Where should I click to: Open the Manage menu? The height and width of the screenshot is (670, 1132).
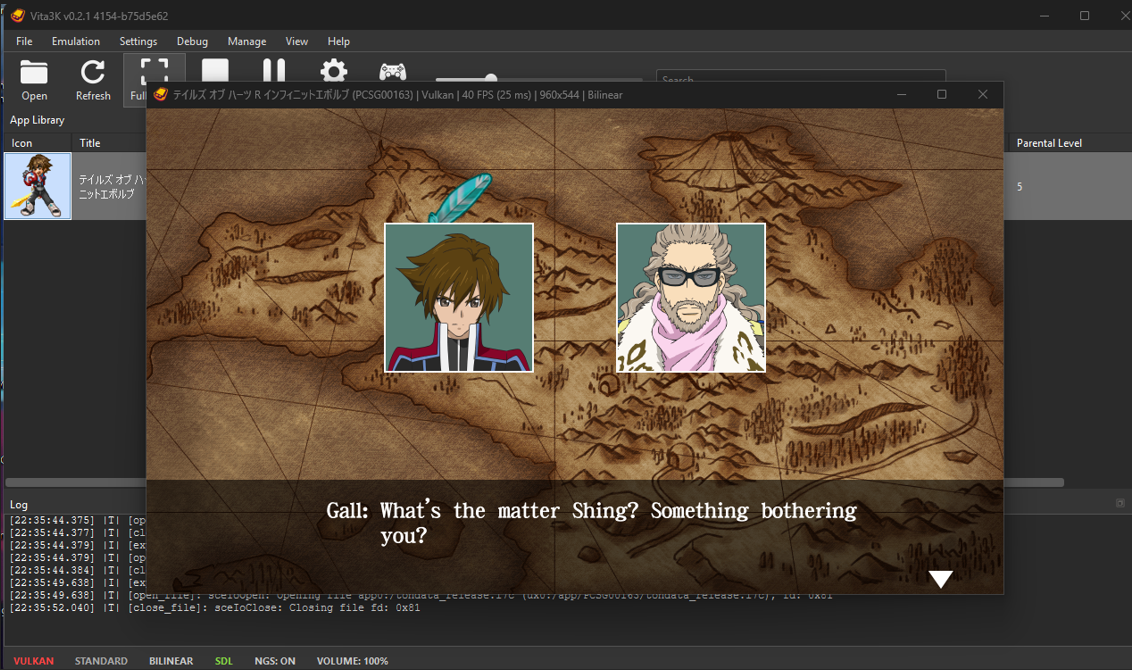point(247,41)
